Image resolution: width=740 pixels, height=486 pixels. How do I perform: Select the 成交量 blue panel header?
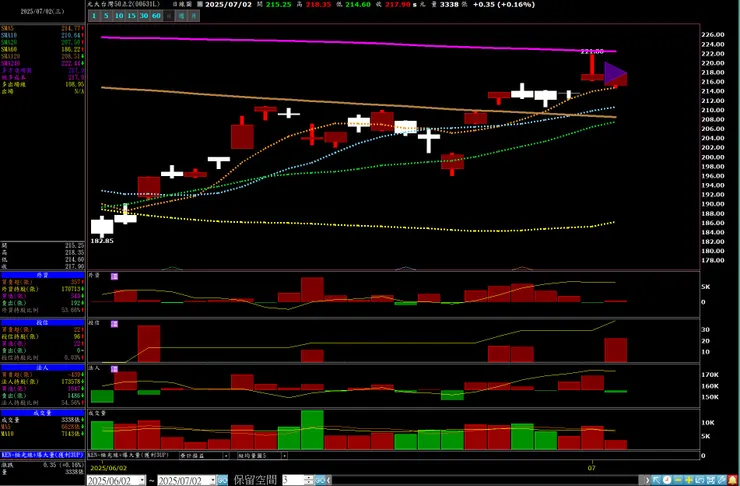pyautogui.click(x=42, y=413)
